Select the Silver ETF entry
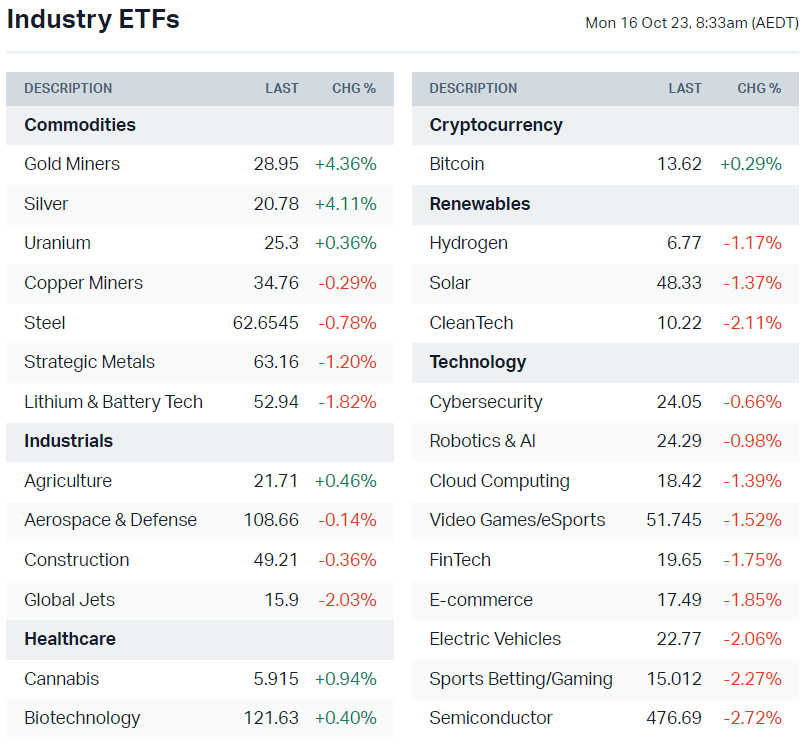This screenshot has width=809, height=742. click(46, 204)
